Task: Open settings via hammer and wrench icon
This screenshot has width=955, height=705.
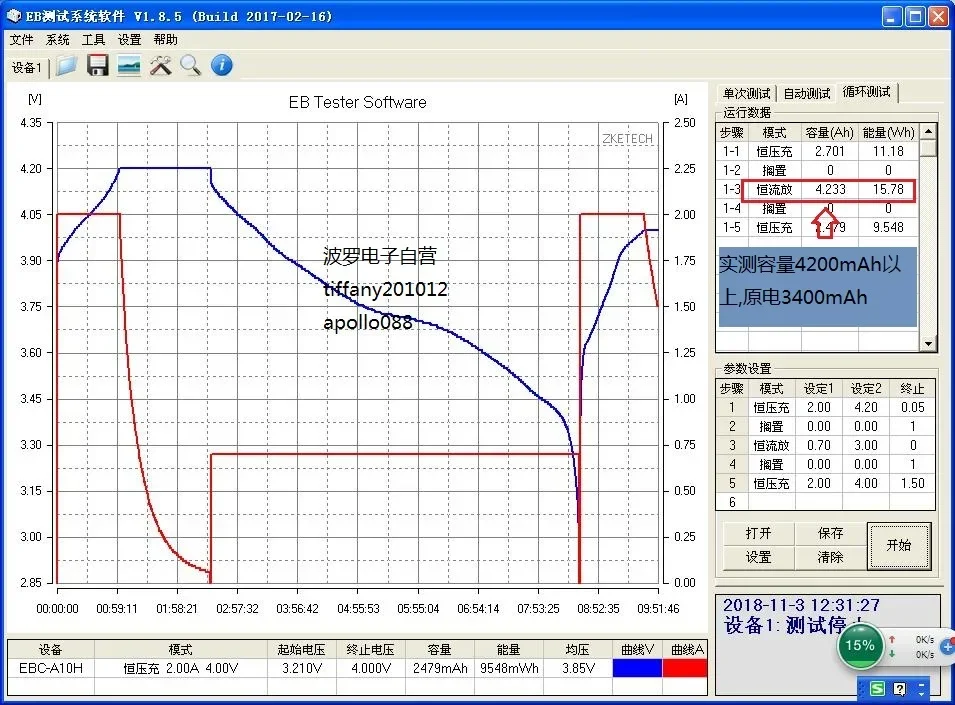Action: [161, 66]
